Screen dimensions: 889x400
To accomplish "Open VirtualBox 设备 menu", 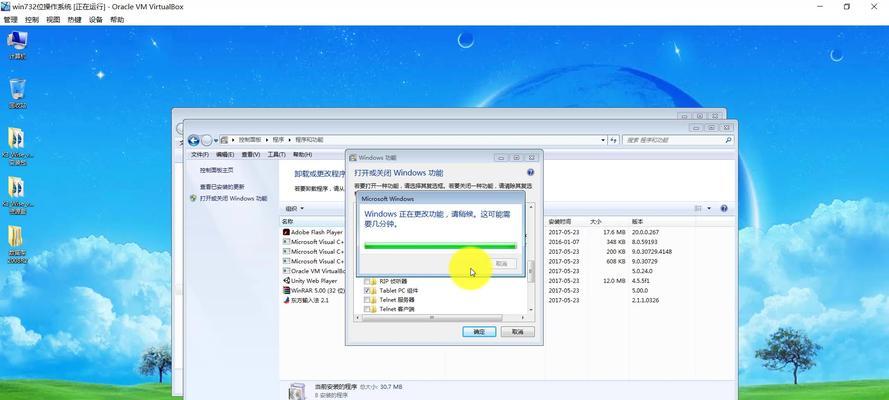I will [96, 20].
